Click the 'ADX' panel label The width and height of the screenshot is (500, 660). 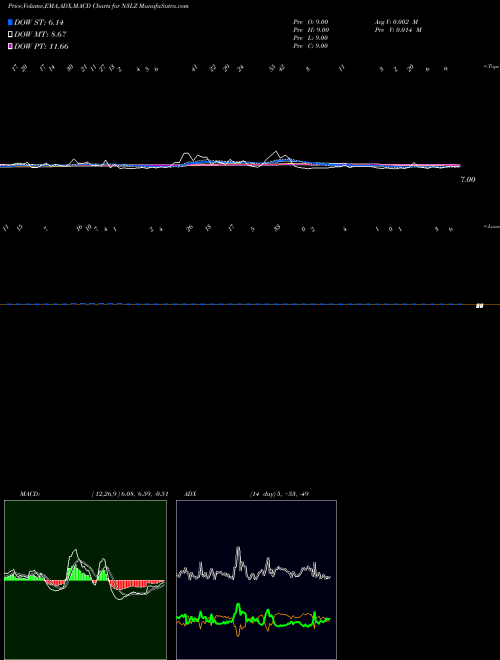click(191, 494)
